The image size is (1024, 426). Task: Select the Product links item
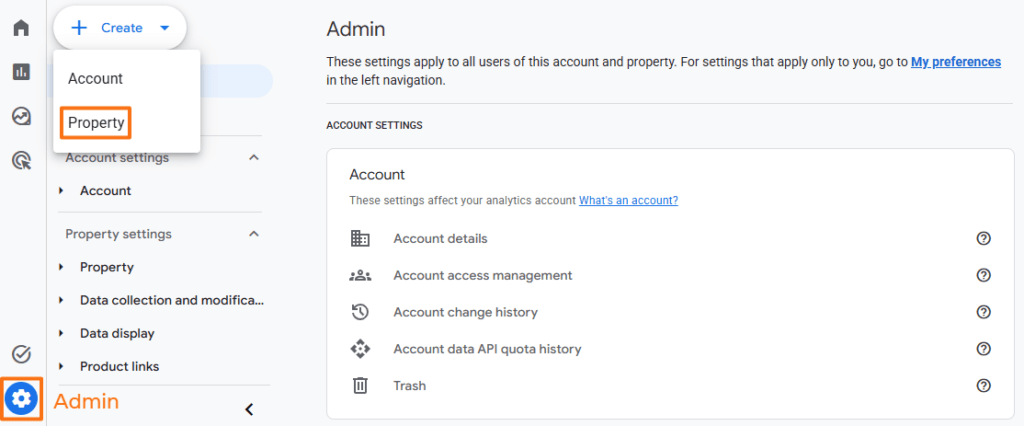point(120,367)
